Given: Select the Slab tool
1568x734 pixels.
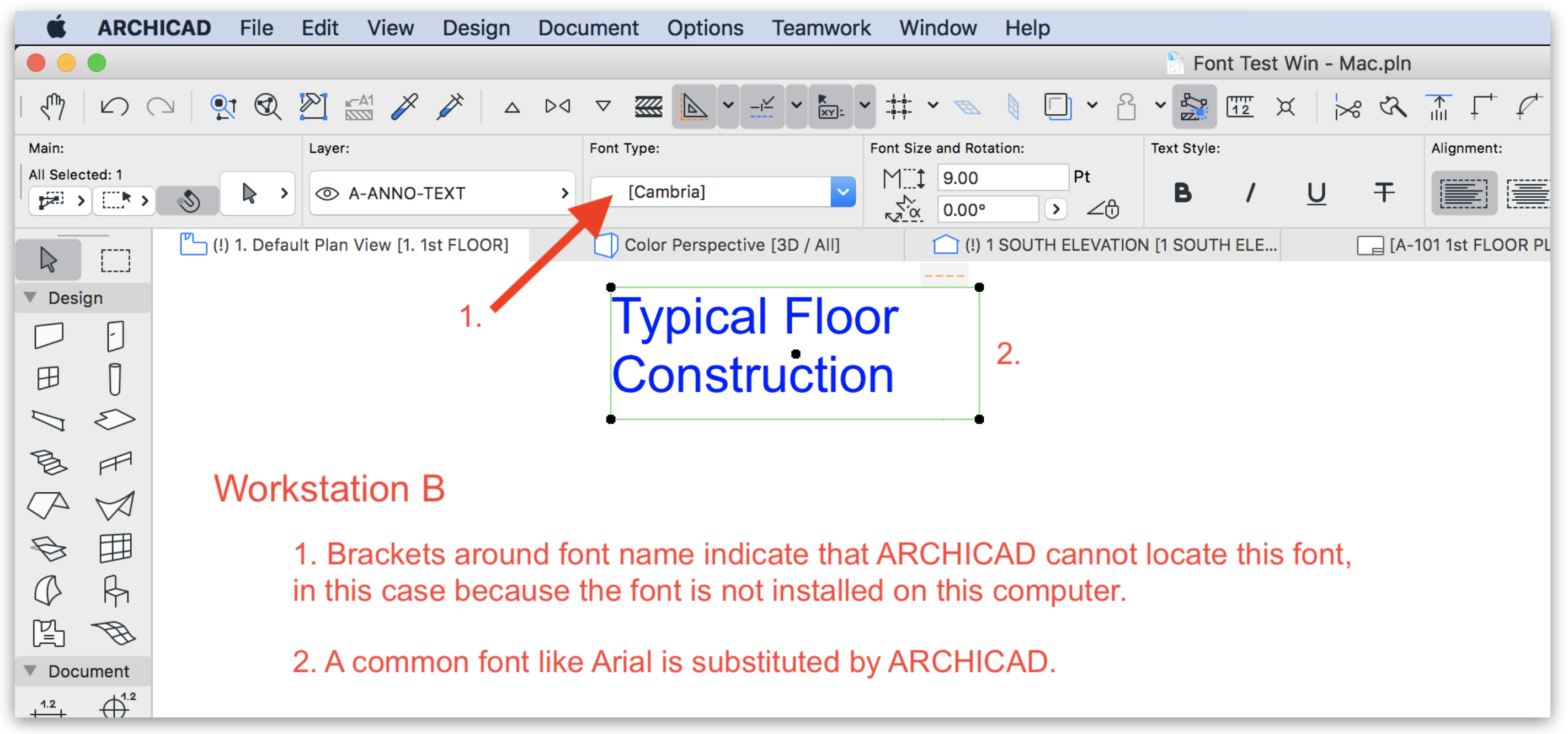Looking at the screenshot, I should click(115, 420).
